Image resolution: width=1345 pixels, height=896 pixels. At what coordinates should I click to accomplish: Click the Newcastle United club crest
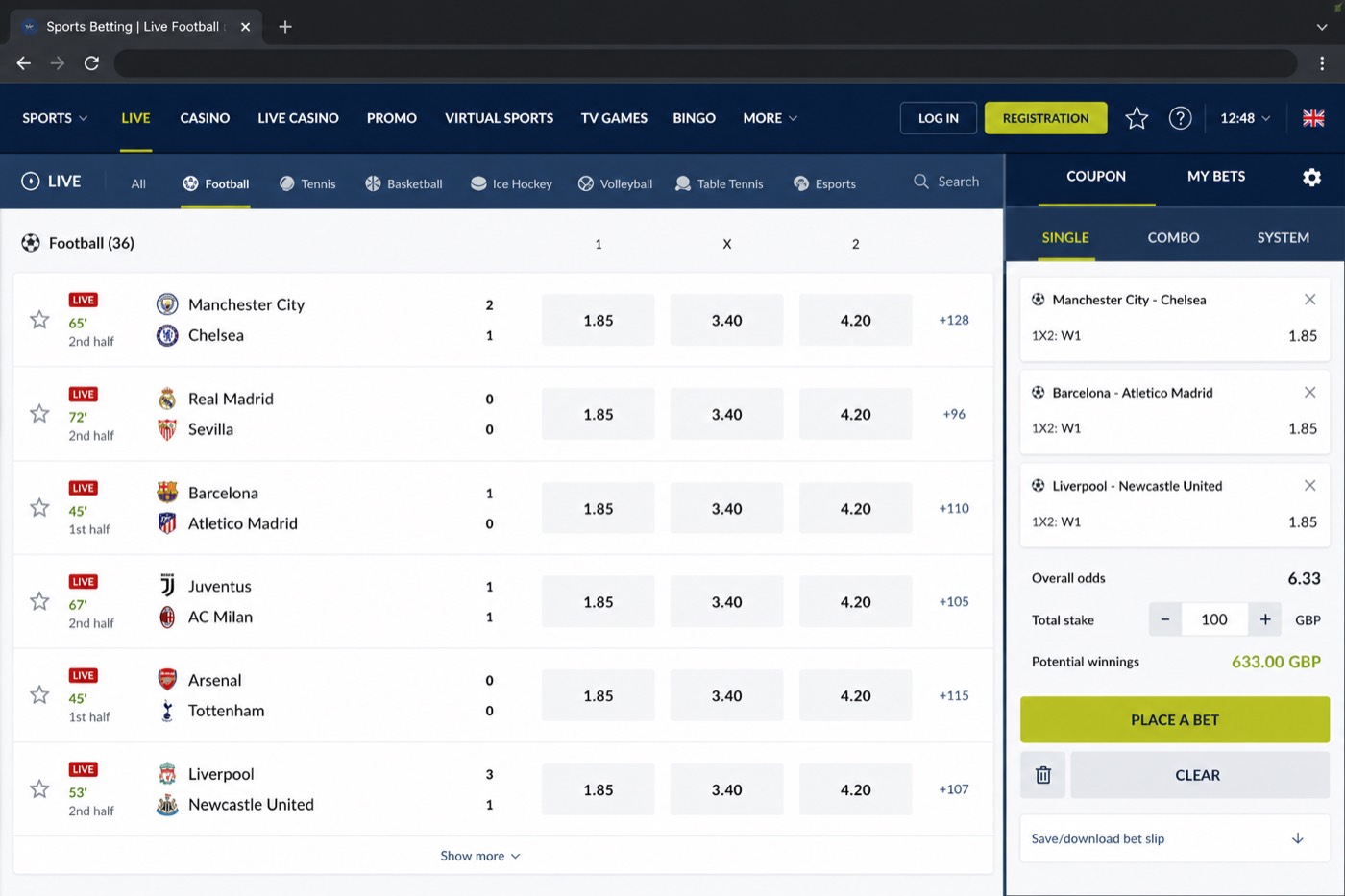pos(167,805)
